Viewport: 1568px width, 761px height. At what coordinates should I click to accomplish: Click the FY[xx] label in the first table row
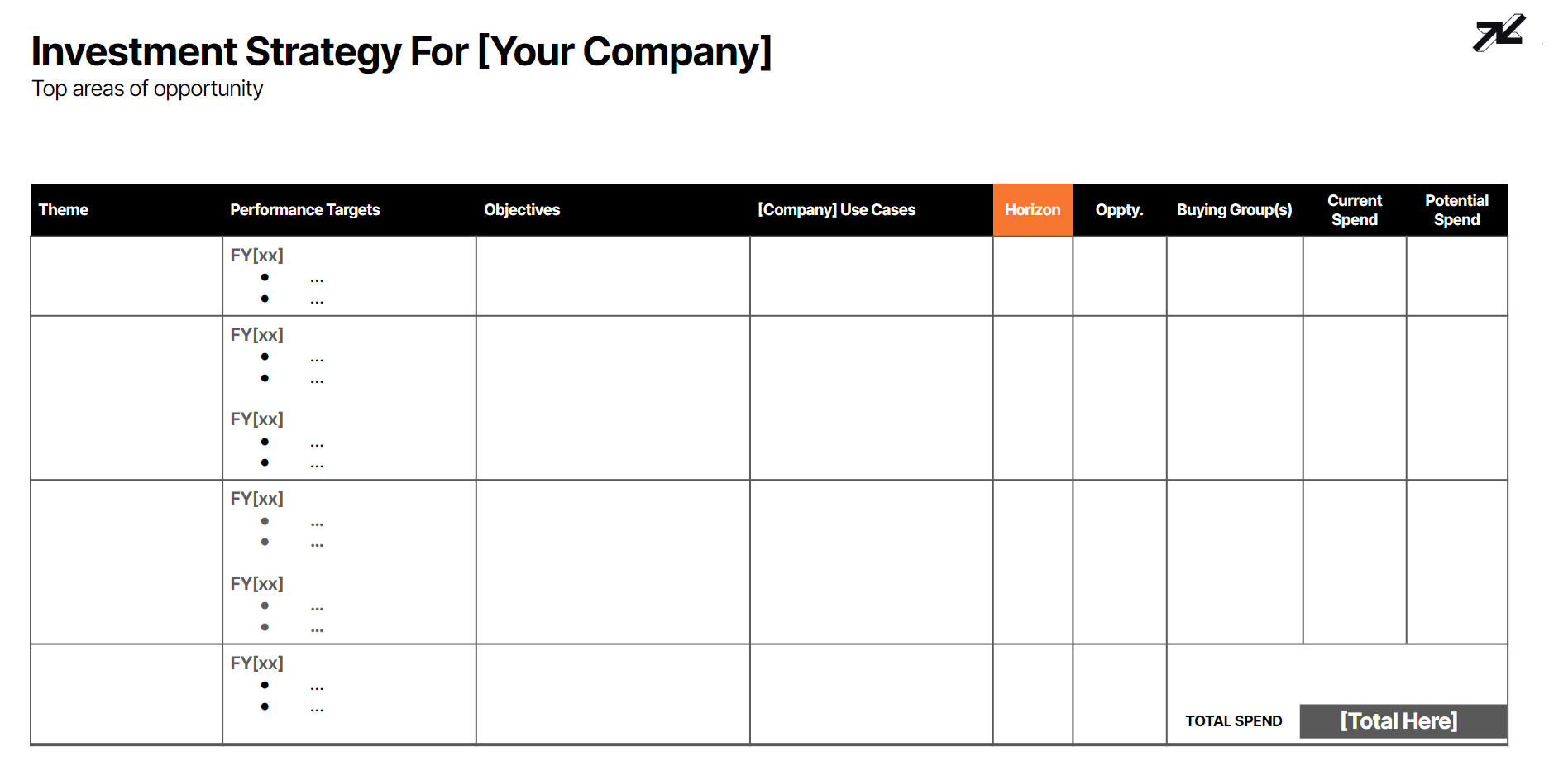pyautogui.click(x=256, y=256)
